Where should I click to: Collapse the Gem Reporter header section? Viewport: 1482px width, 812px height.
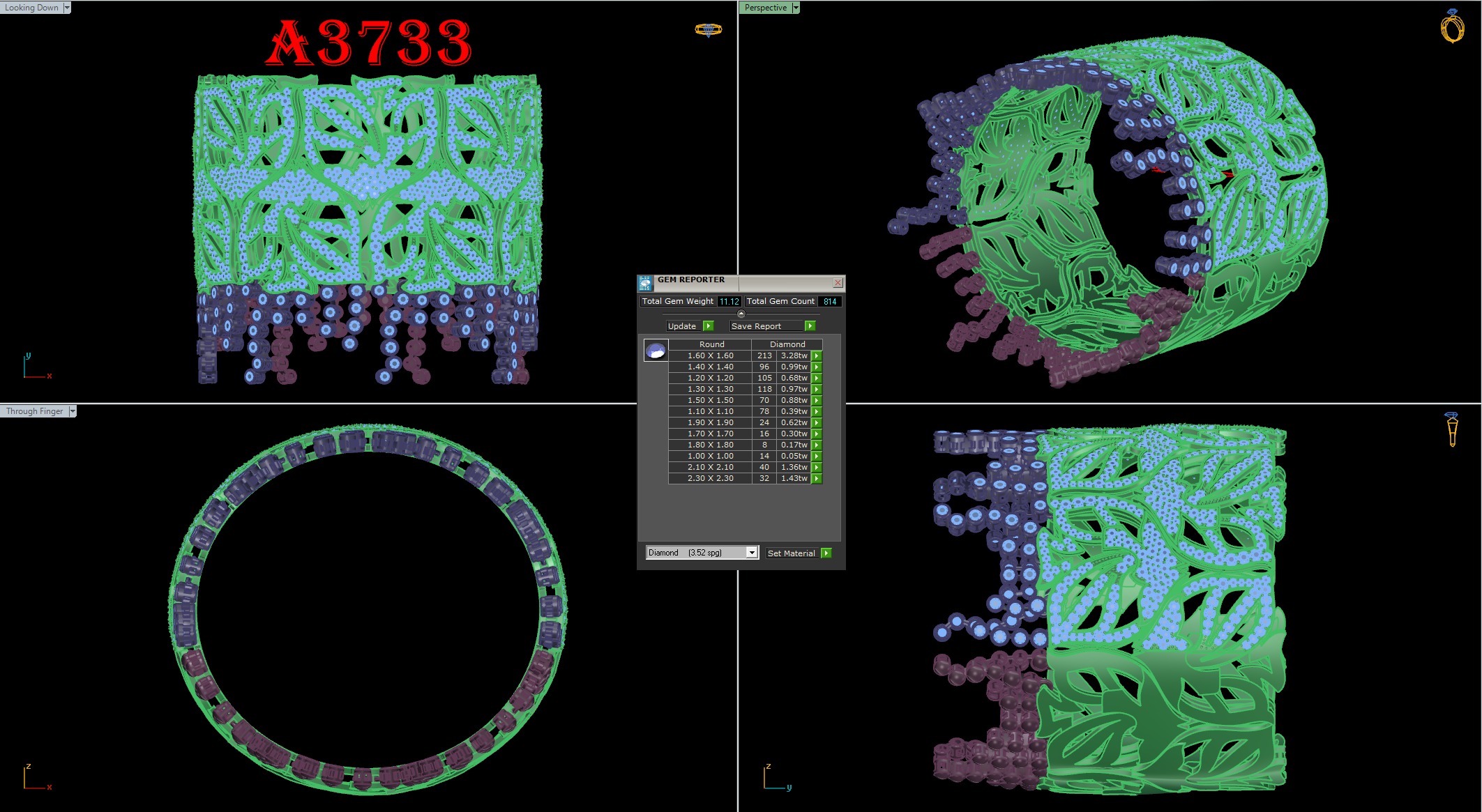point(741,314)
